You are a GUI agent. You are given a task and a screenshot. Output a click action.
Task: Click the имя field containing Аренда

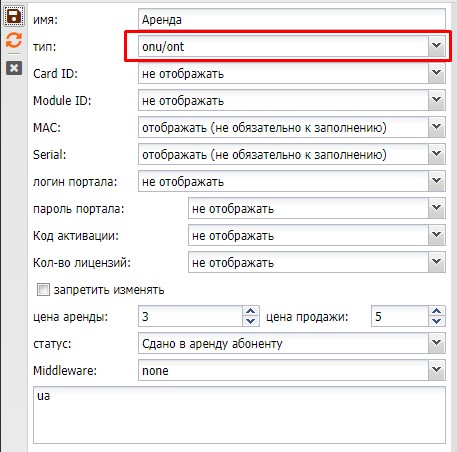tap(292, 19)
